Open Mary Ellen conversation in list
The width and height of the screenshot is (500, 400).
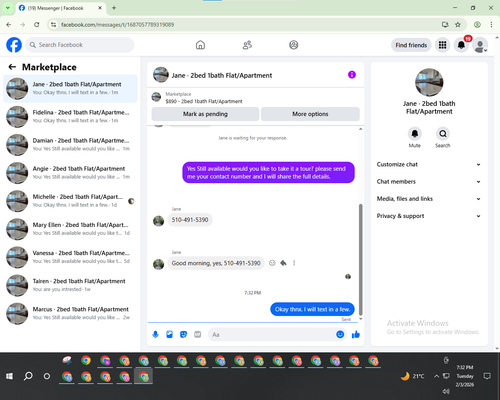point(70,229)
